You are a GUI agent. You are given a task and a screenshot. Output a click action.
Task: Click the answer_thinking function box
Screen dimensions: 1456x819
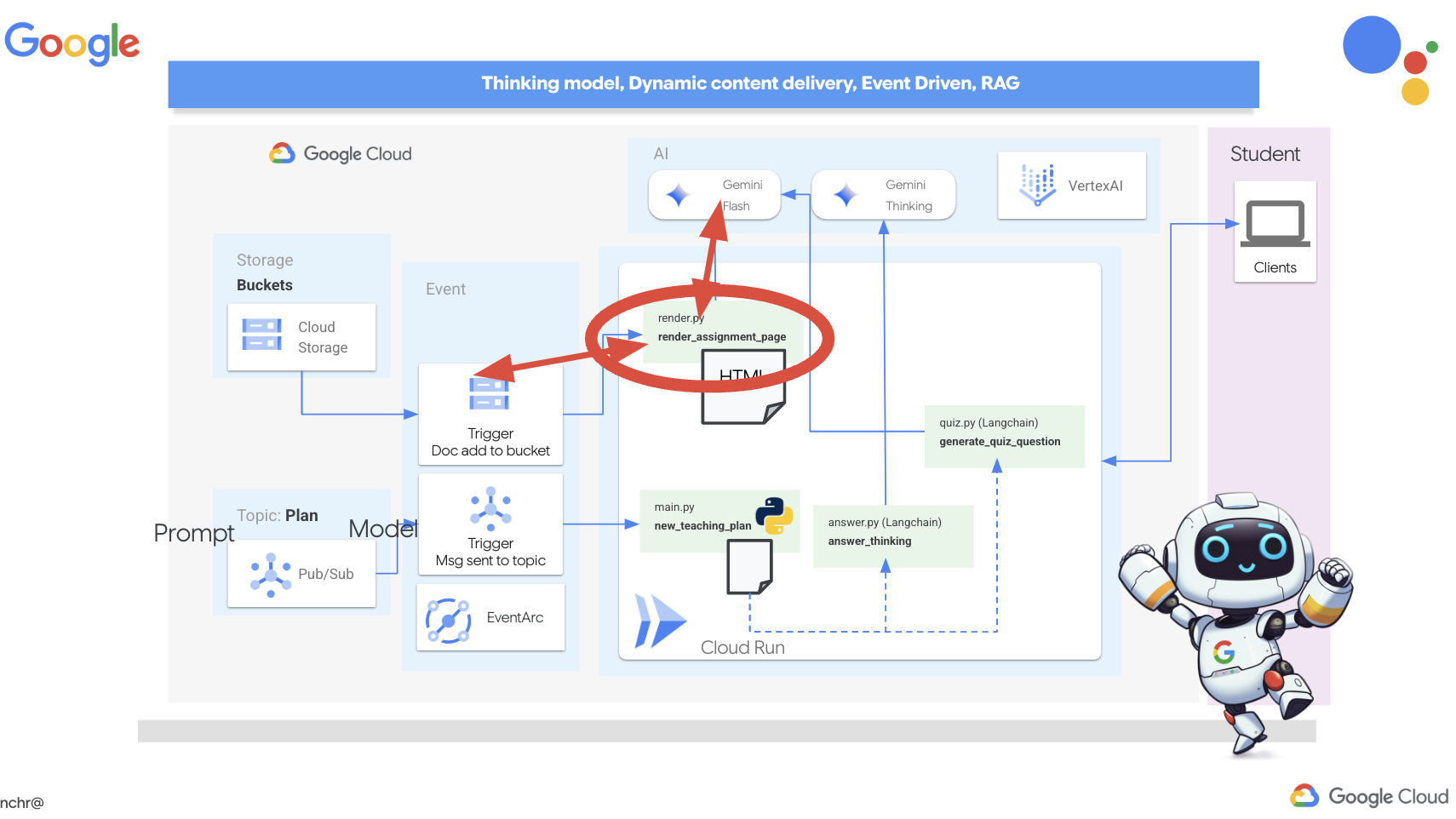(892, 535)
